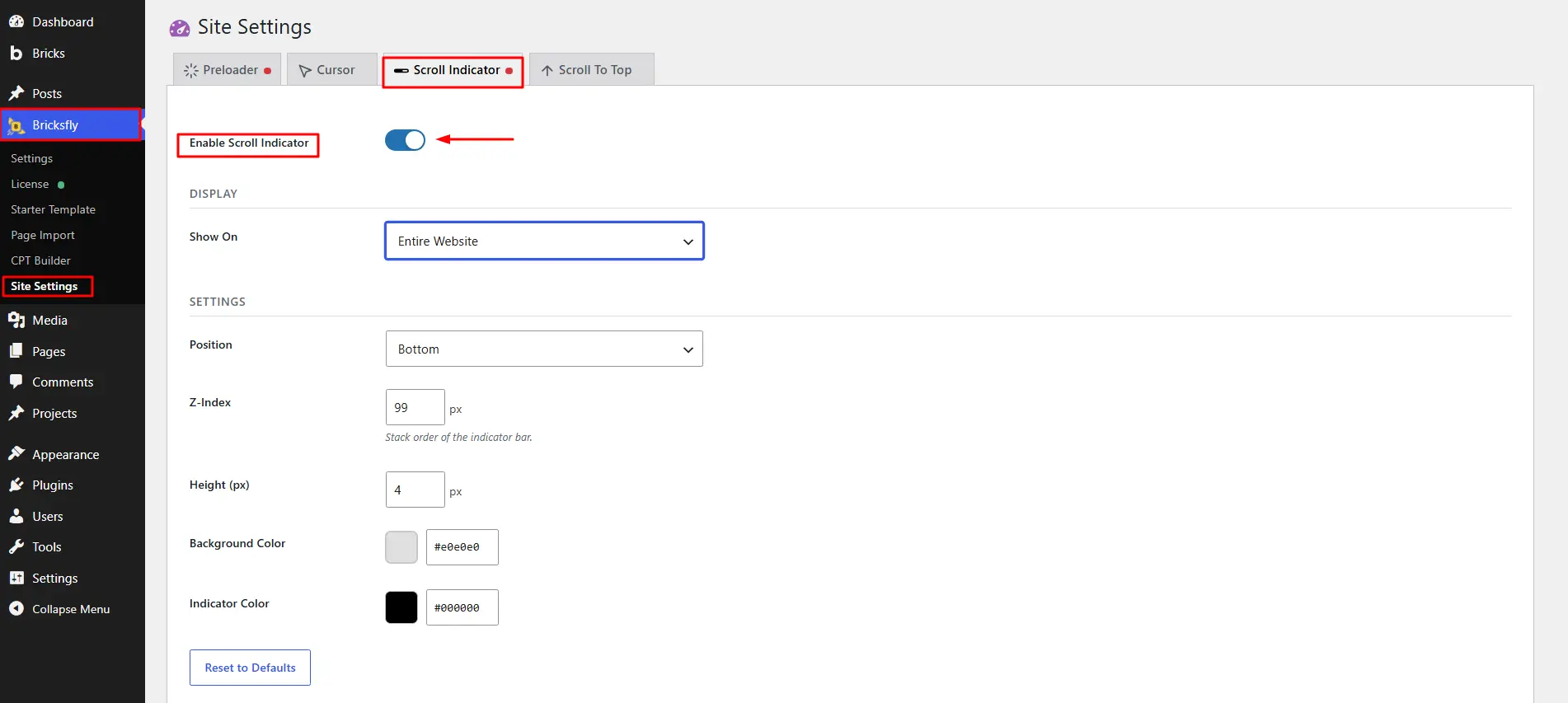This screenshot has height=703, width=1568.
Task: Click the Projects pin icon
Action: pyautogui.click(x=16, y=413)
